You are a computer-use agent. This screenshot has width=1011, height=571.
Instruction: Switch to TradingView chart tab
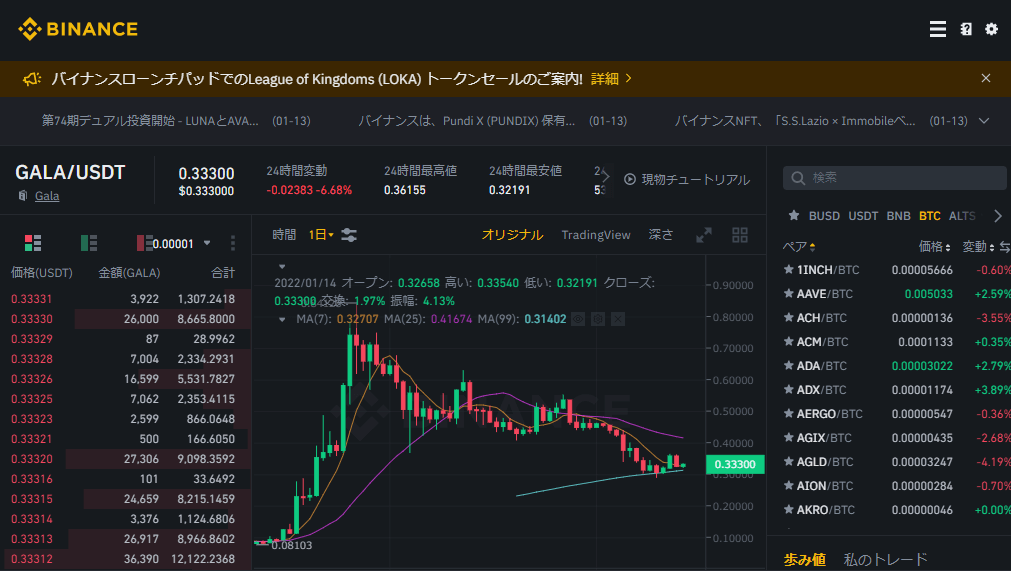(596, 235)
